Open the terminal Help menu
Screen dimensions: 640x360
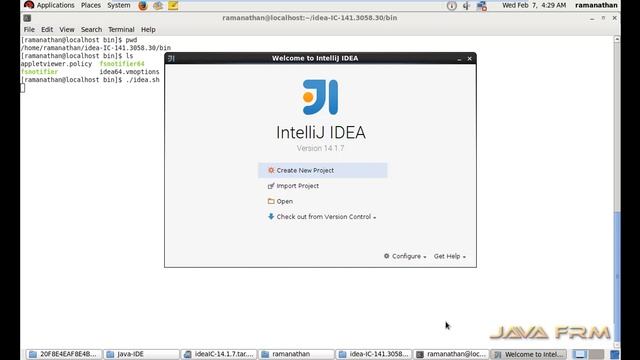click(148, 29)
